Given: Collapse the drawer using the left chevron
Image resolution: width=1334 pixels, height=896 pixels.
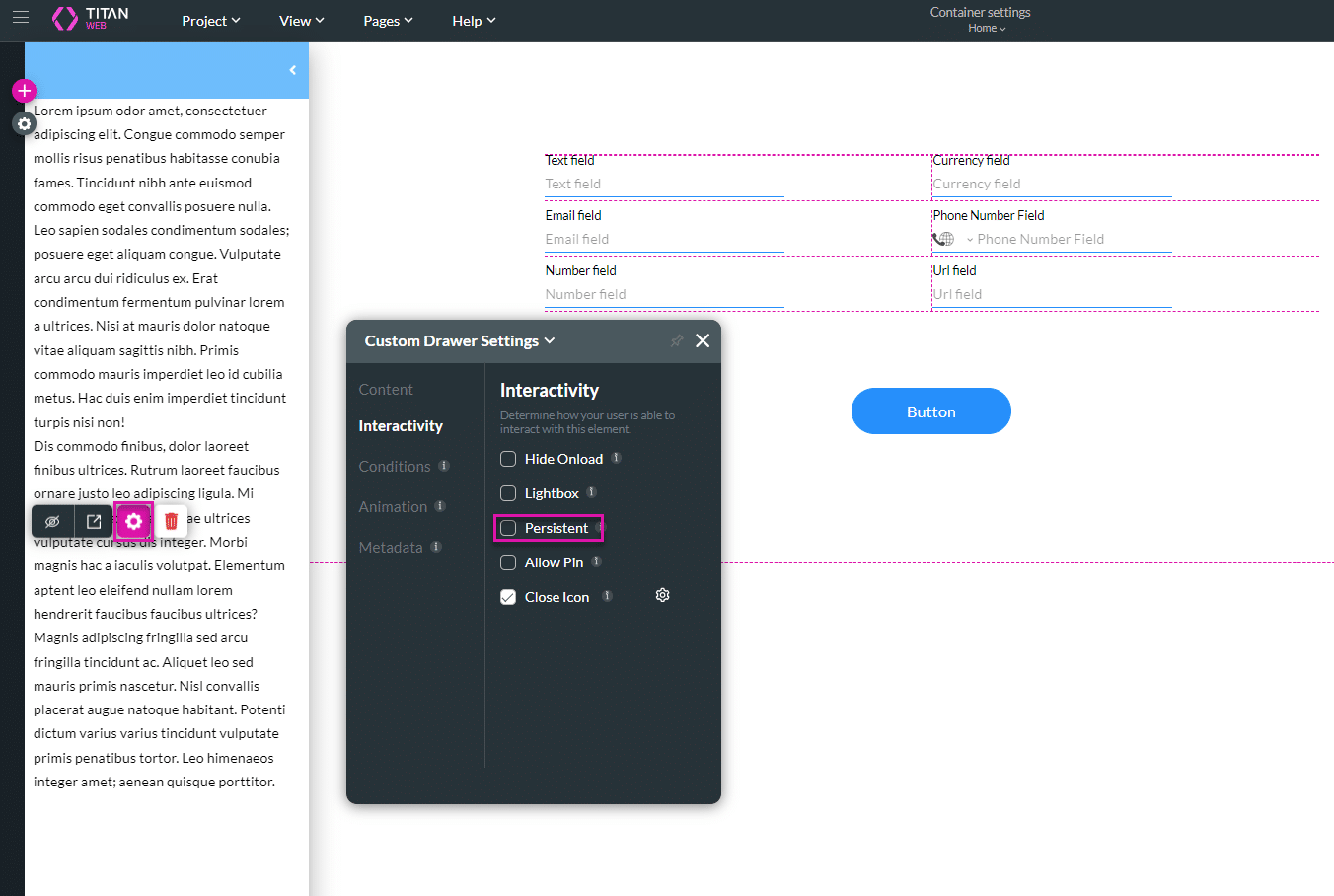Looking at the screenshot, I should [292, 70].
